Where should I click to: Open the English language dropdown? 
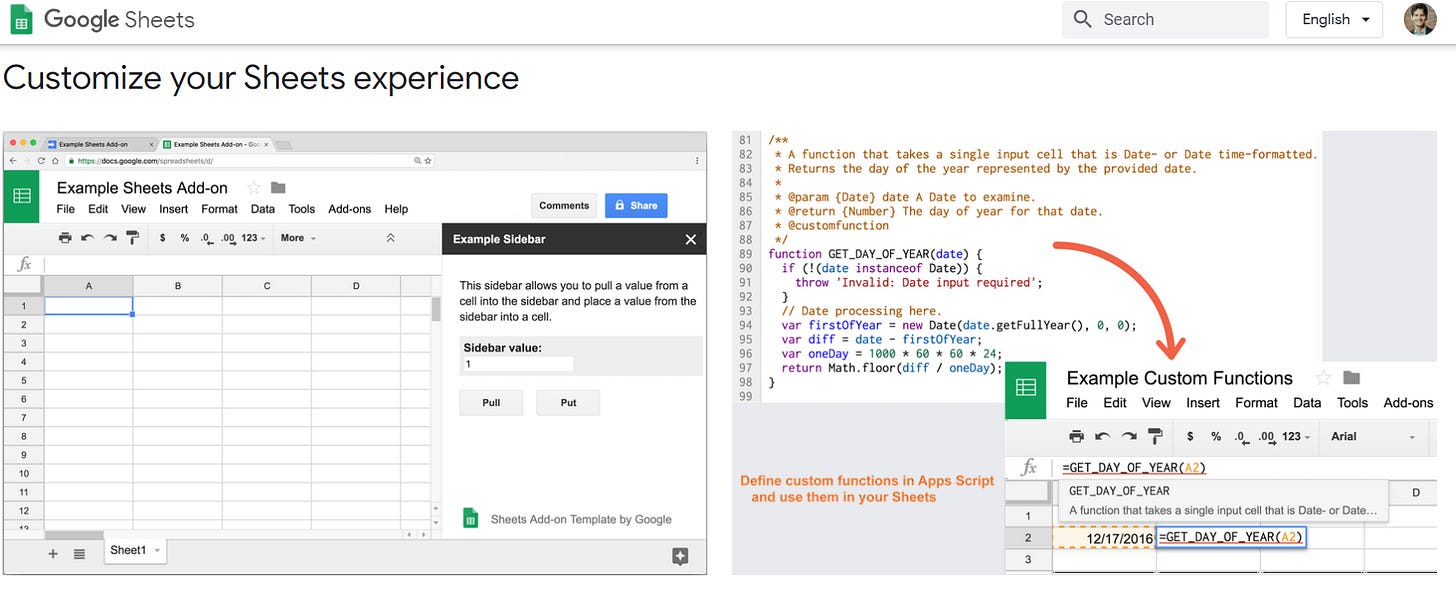coord(1334,19)
